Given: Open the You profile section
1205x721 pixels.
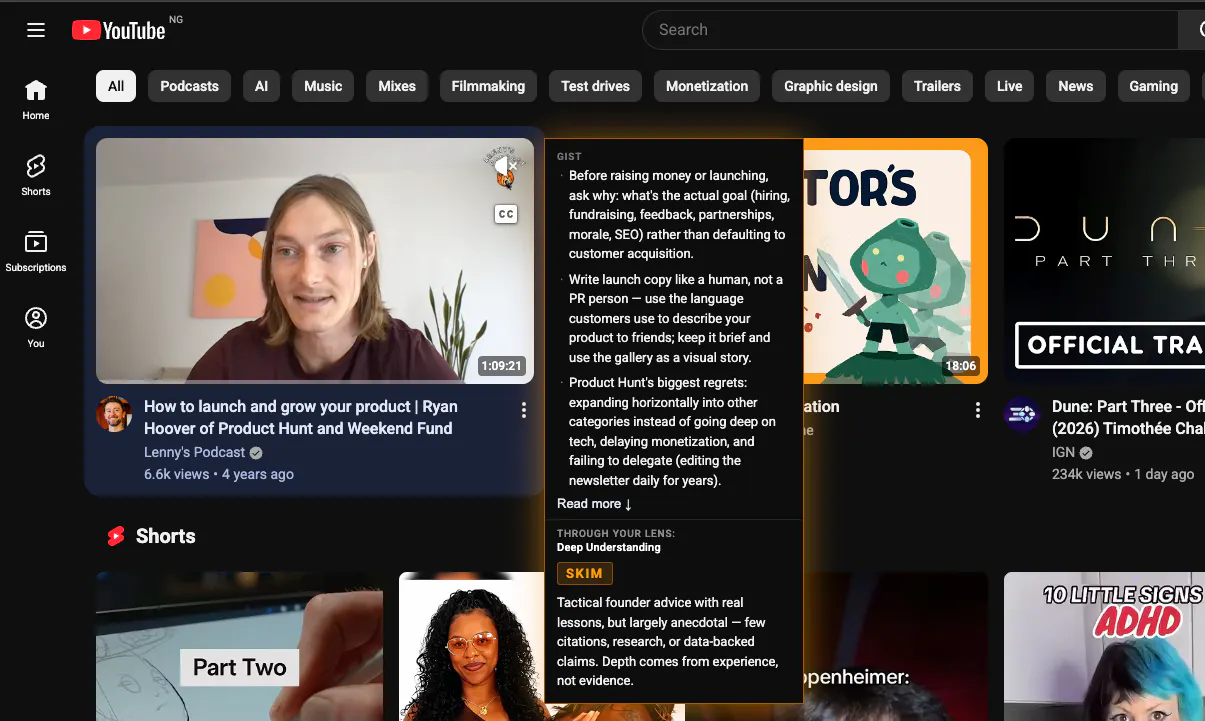Looking at the screenshot, I should click(36, 327).
